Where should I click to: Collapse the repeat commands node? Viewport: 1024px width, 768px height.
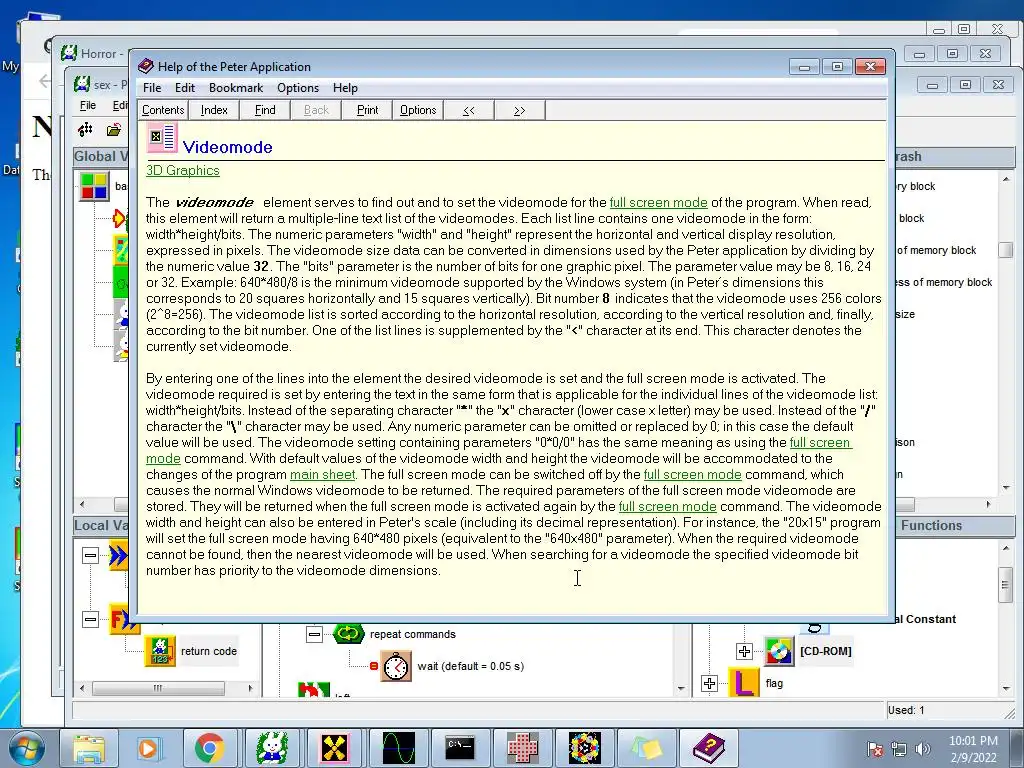[314, 634]
